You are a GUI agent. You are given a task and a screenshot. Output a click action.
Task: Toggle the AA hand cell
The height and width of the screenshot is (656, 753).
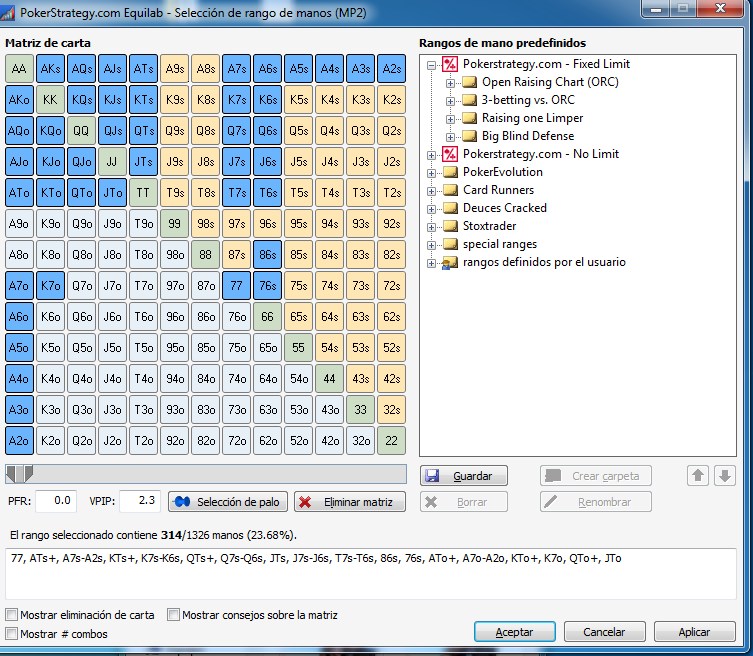pyautogui.click(x=19, y=69)
